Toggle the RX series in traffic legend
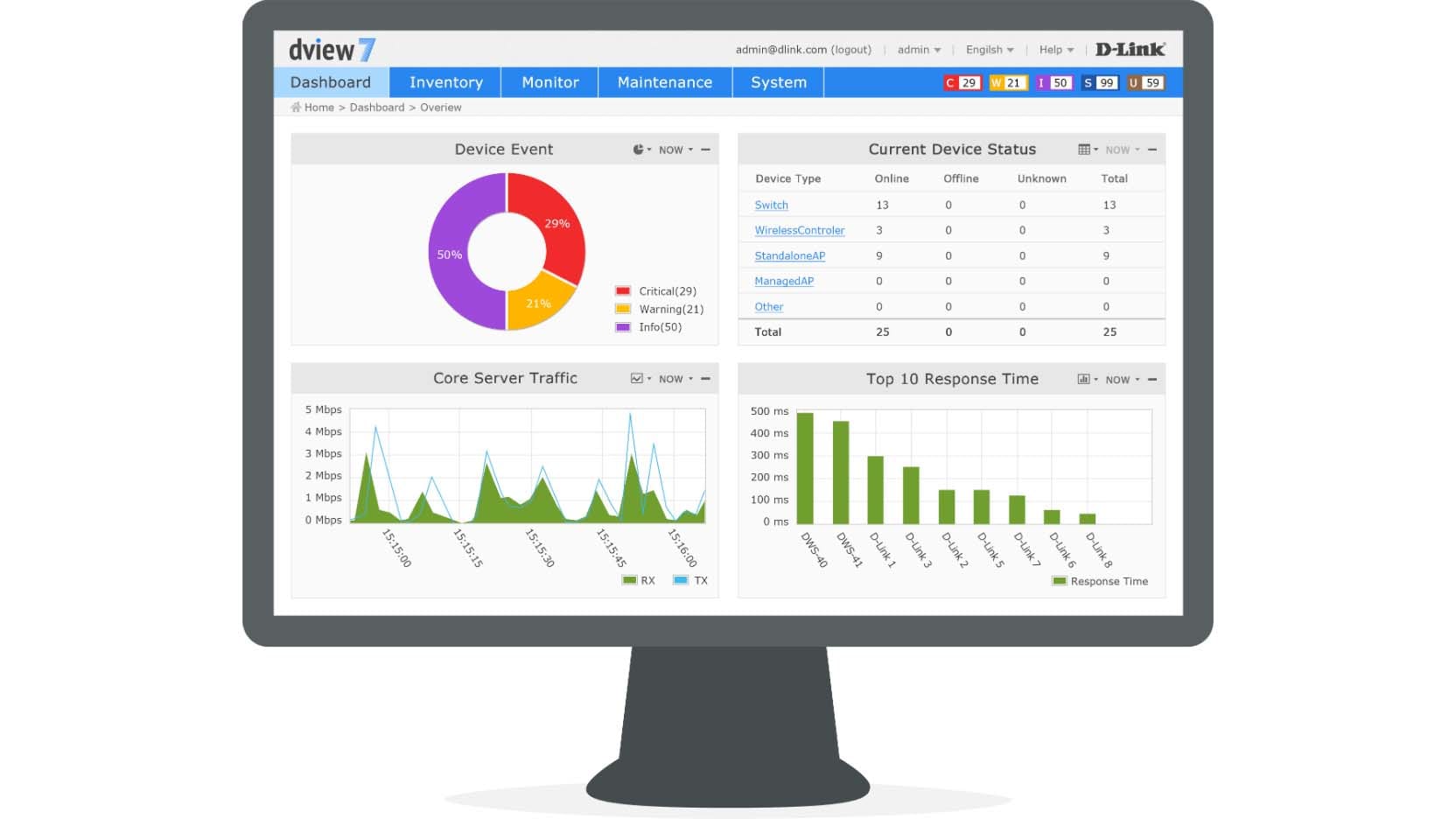The height and width of the screenshot is (819, 1456). click(638, 580)
